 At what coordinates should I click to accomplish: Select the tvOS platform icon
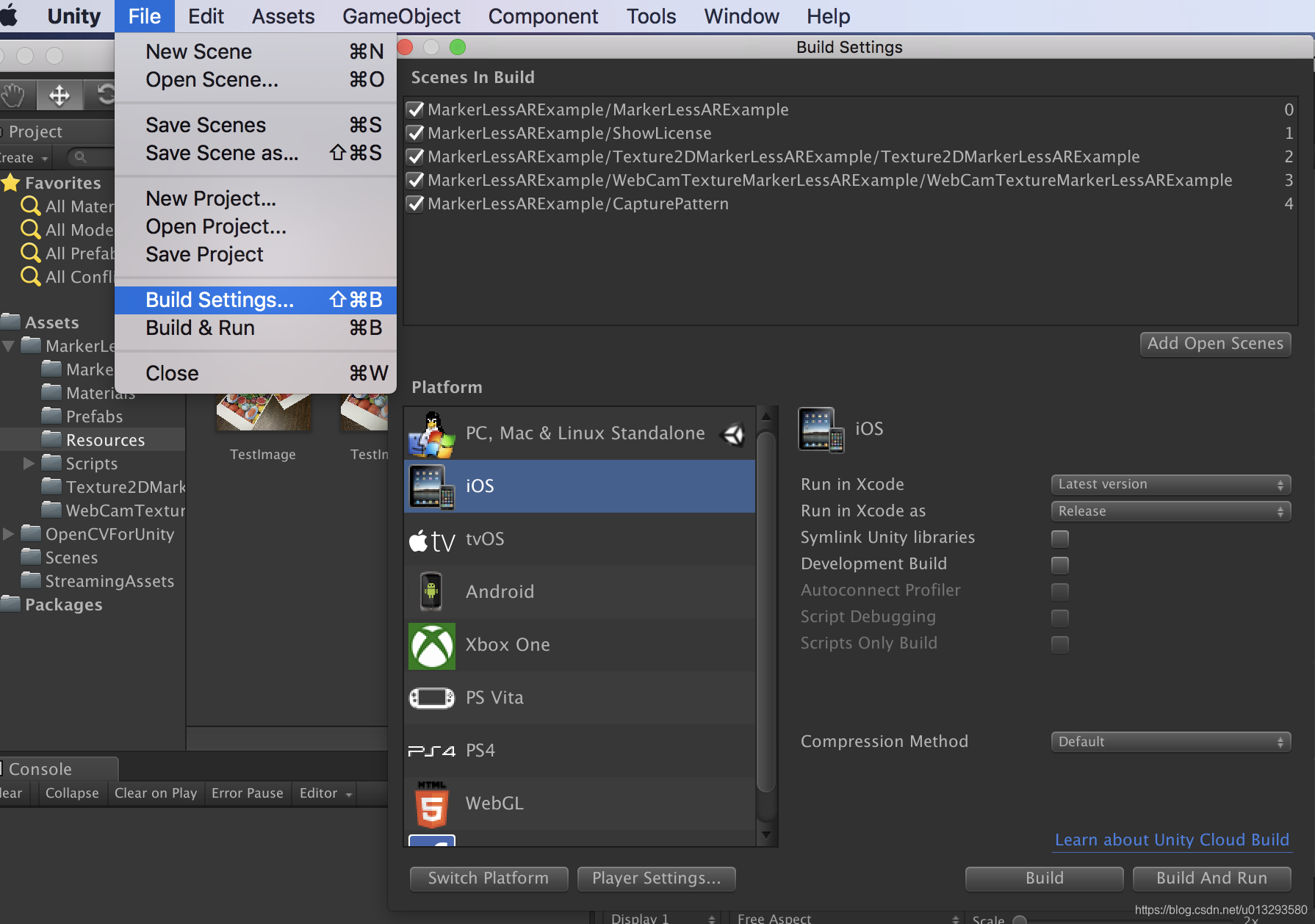(431, 540)
